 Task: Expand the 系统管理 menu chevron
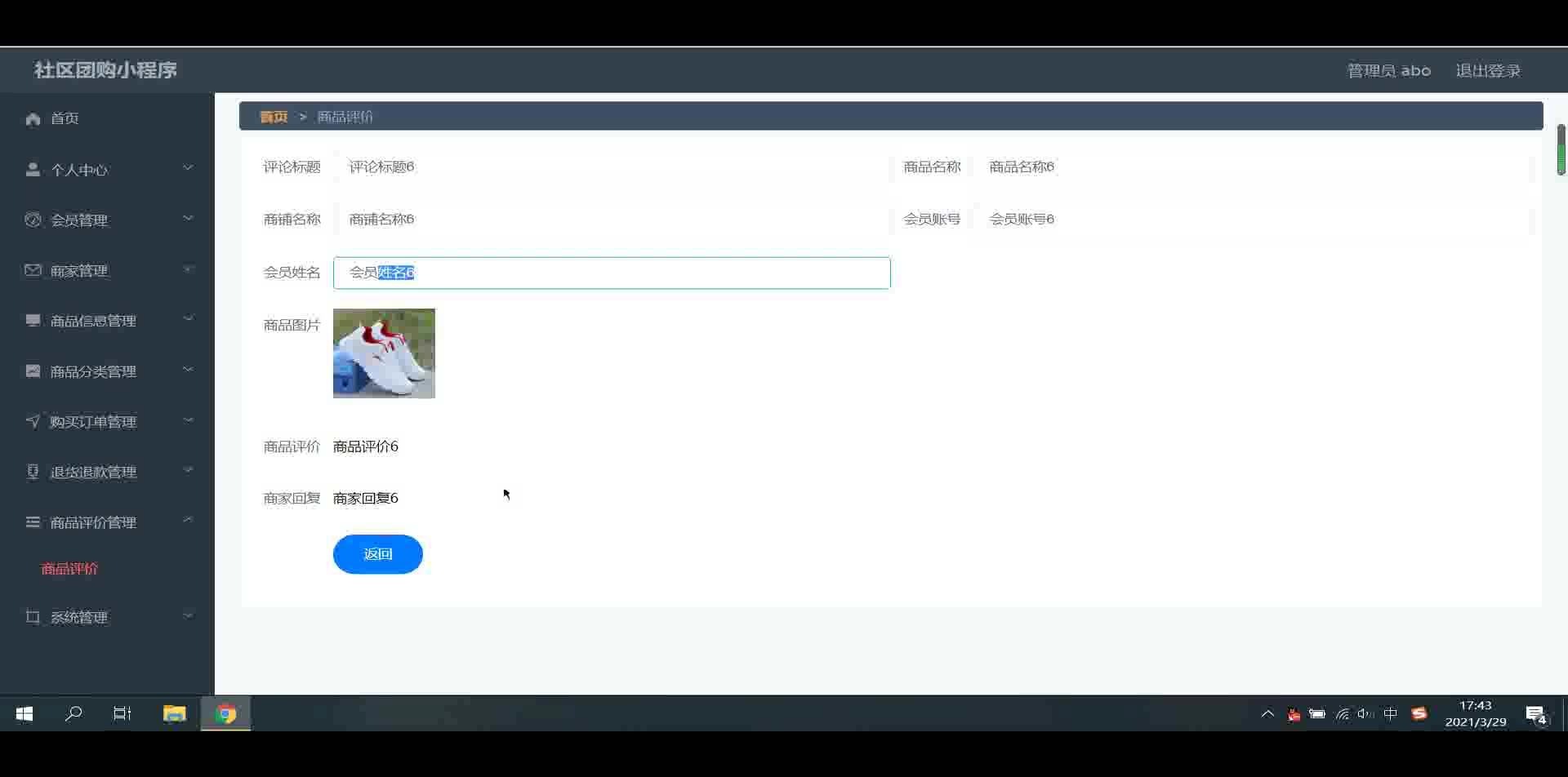[x=188, y=615]
